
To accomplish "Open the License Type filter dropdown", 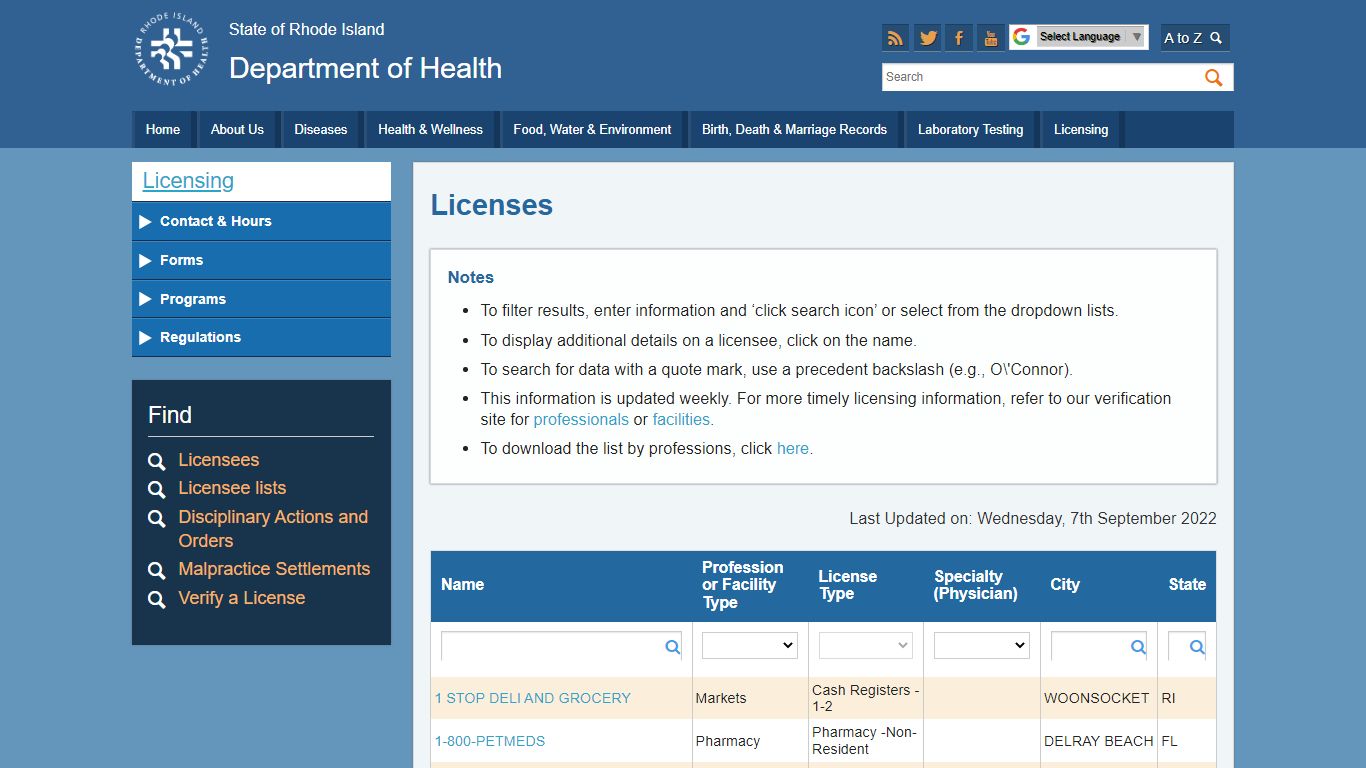I will (x=865, y=646).
